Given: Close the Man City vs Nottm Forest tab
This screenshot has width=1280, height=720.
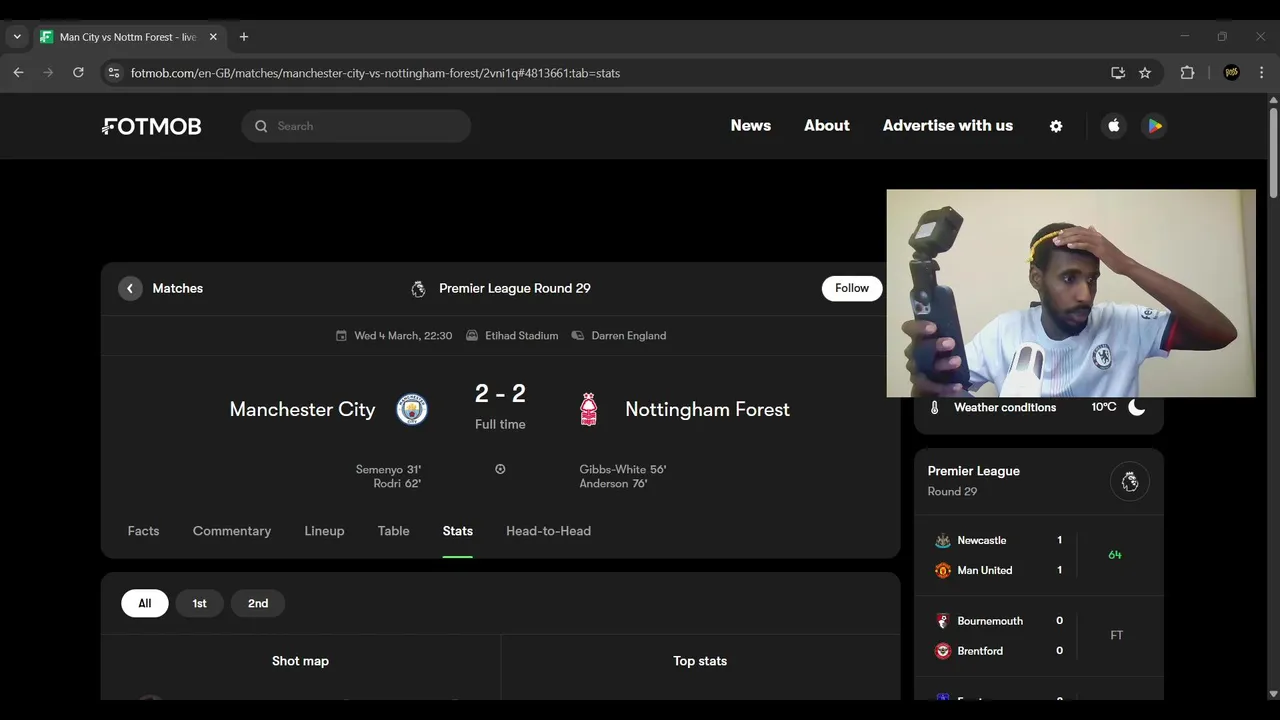Looking at the screenshot, I should [213, 37].
